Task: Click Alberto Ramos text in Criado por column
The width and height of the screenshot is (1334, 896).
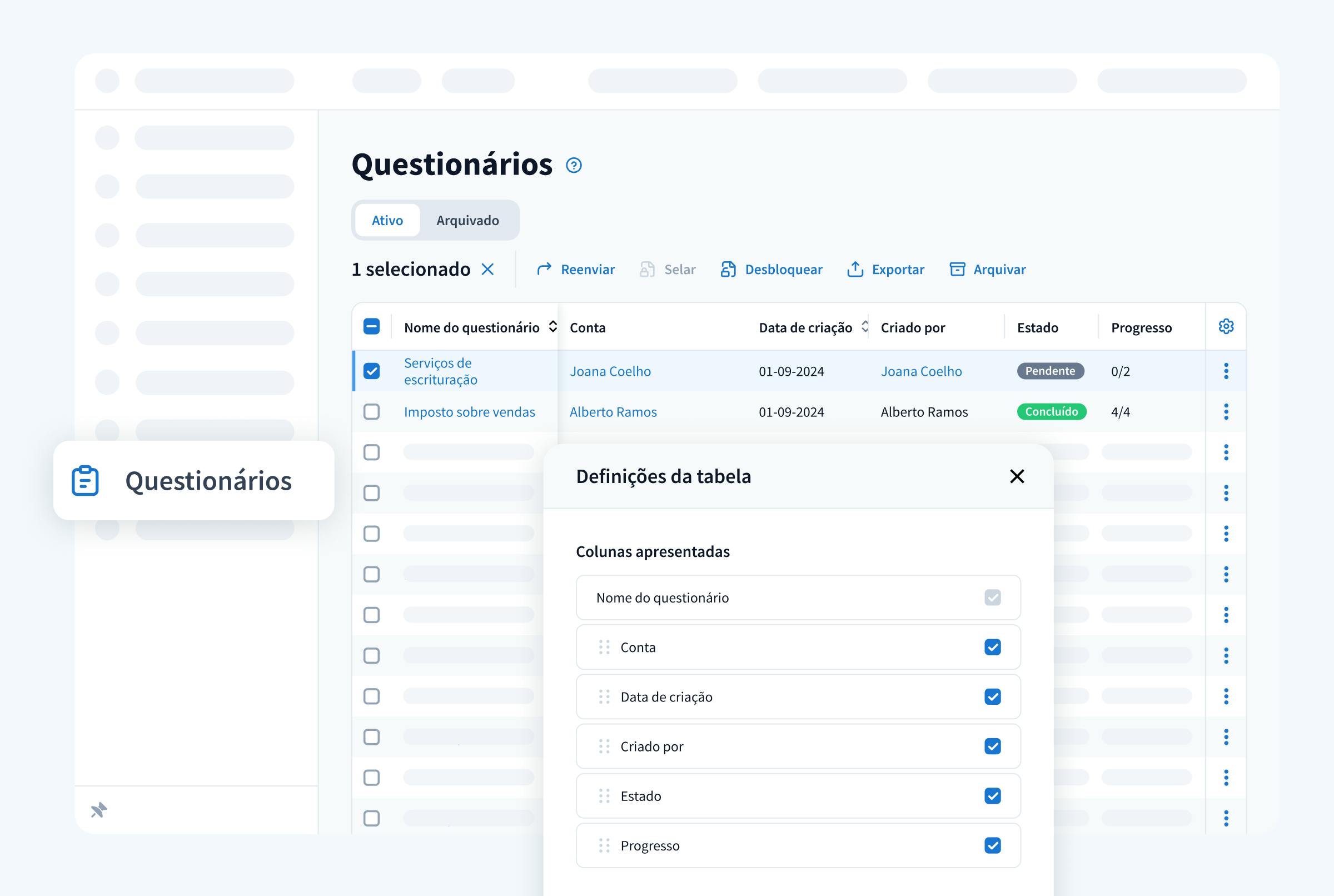Action: tap(924, 411)
